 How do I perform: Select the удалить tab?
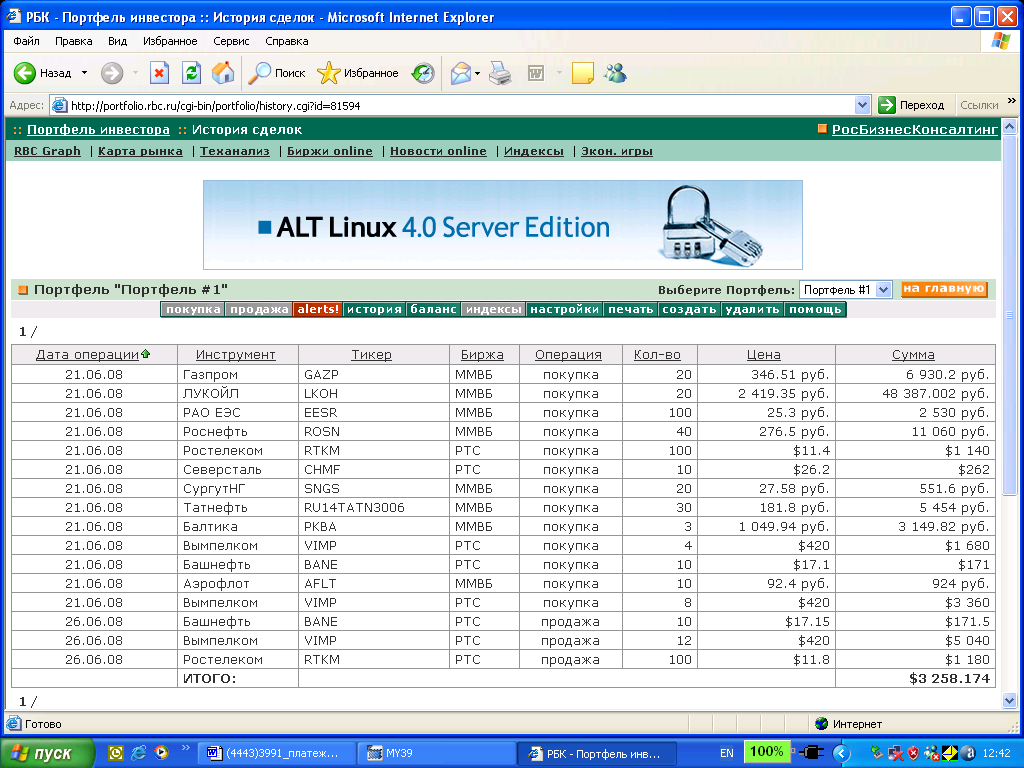point(752,310)
